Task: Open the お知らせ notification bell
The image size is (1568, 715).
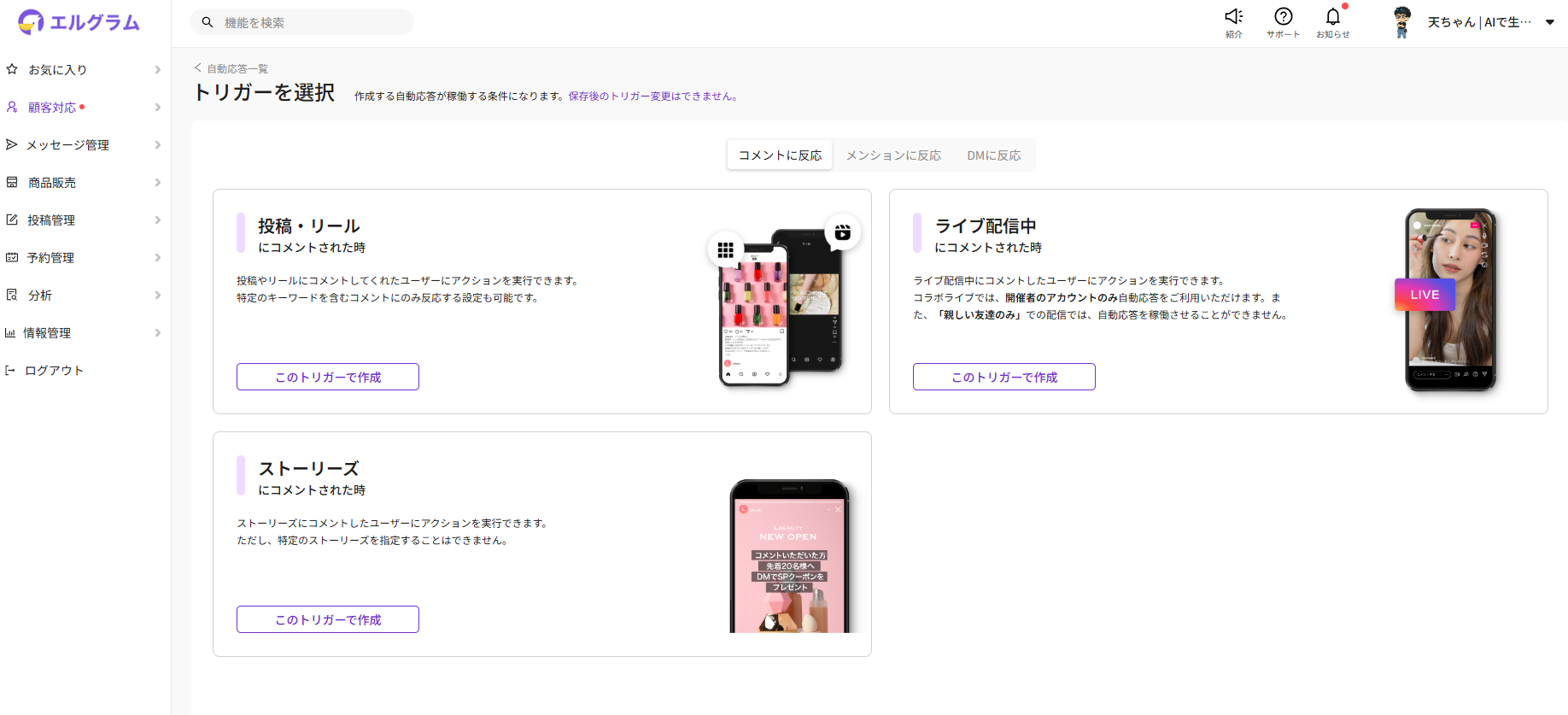Action: tap(1332, 17)
